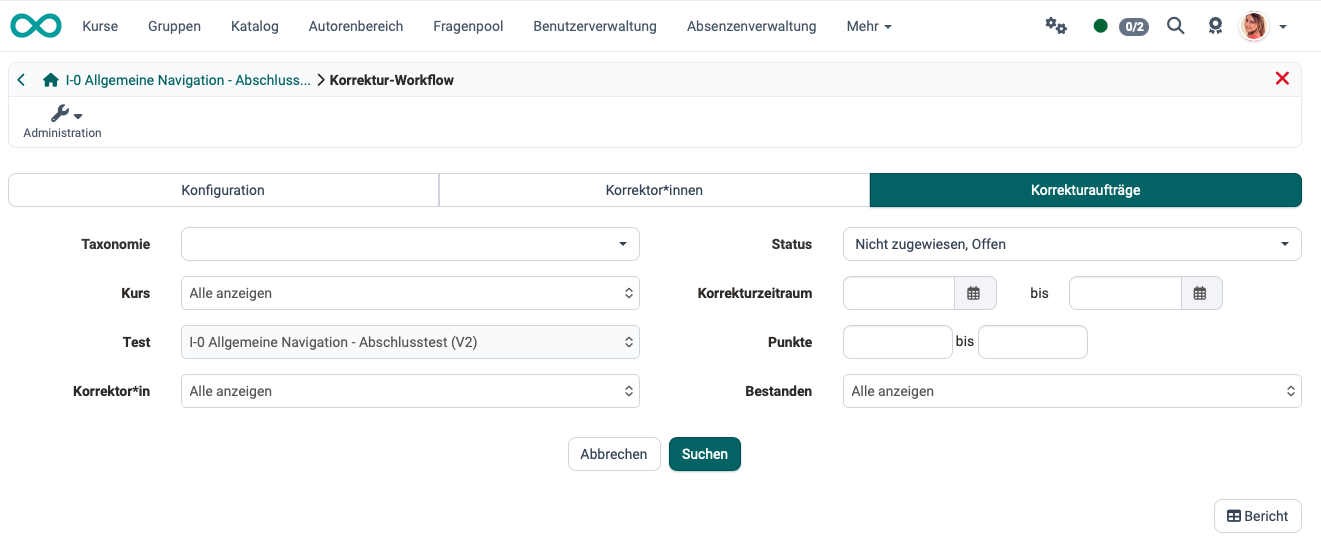
Task: Click the Korrekturzeitraum end date field
Action: 1126,293
